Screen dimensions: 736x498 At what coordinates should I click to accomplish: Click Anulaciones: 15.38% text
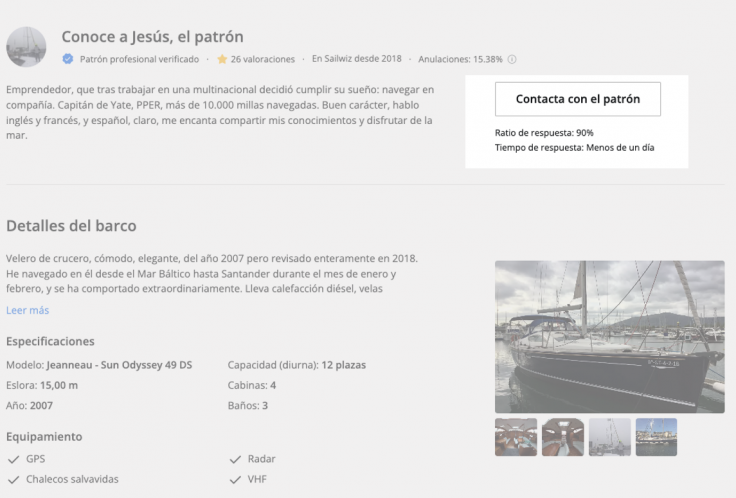[460, 59]
